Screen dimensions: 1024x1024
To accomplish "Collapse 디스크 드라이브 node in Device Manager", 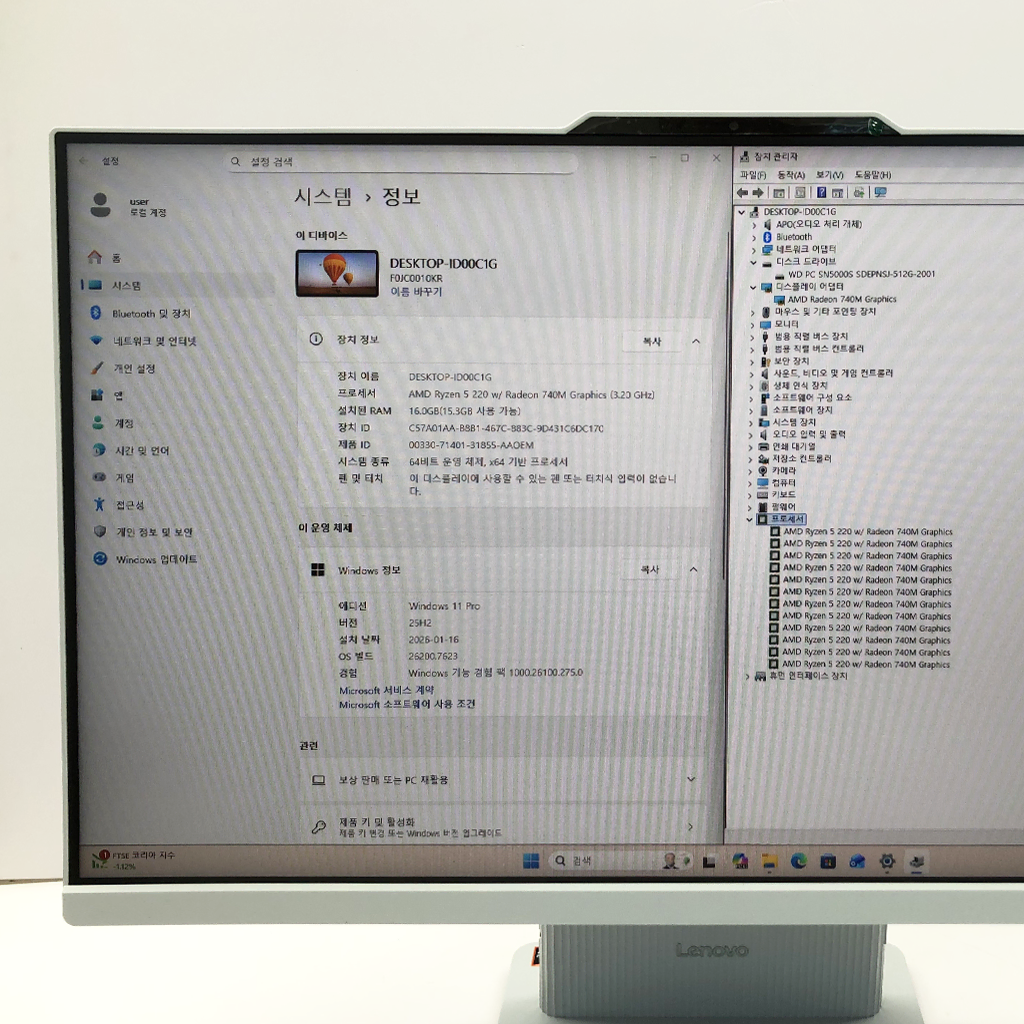I will pyautogui.click(x=753, y=263).
